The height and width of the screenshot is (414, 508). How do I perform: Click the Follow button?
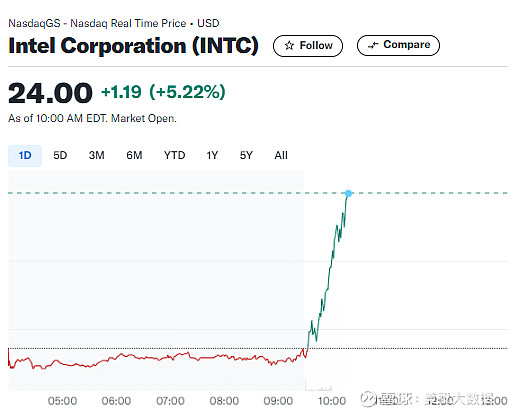[308, 46]
